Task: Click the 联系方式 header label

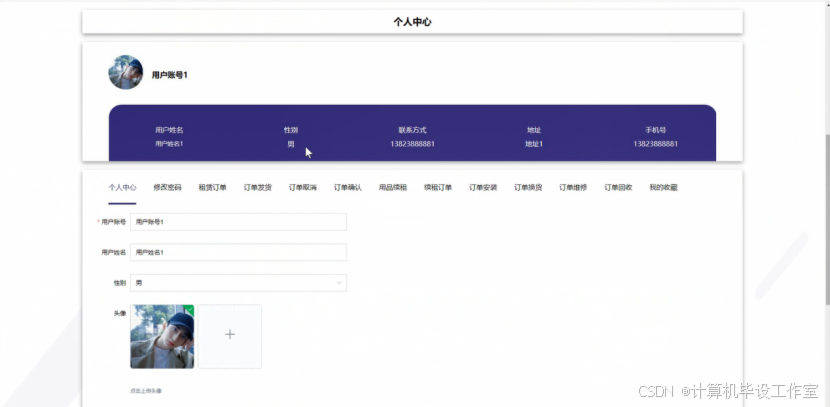Action: coord(412,130)
